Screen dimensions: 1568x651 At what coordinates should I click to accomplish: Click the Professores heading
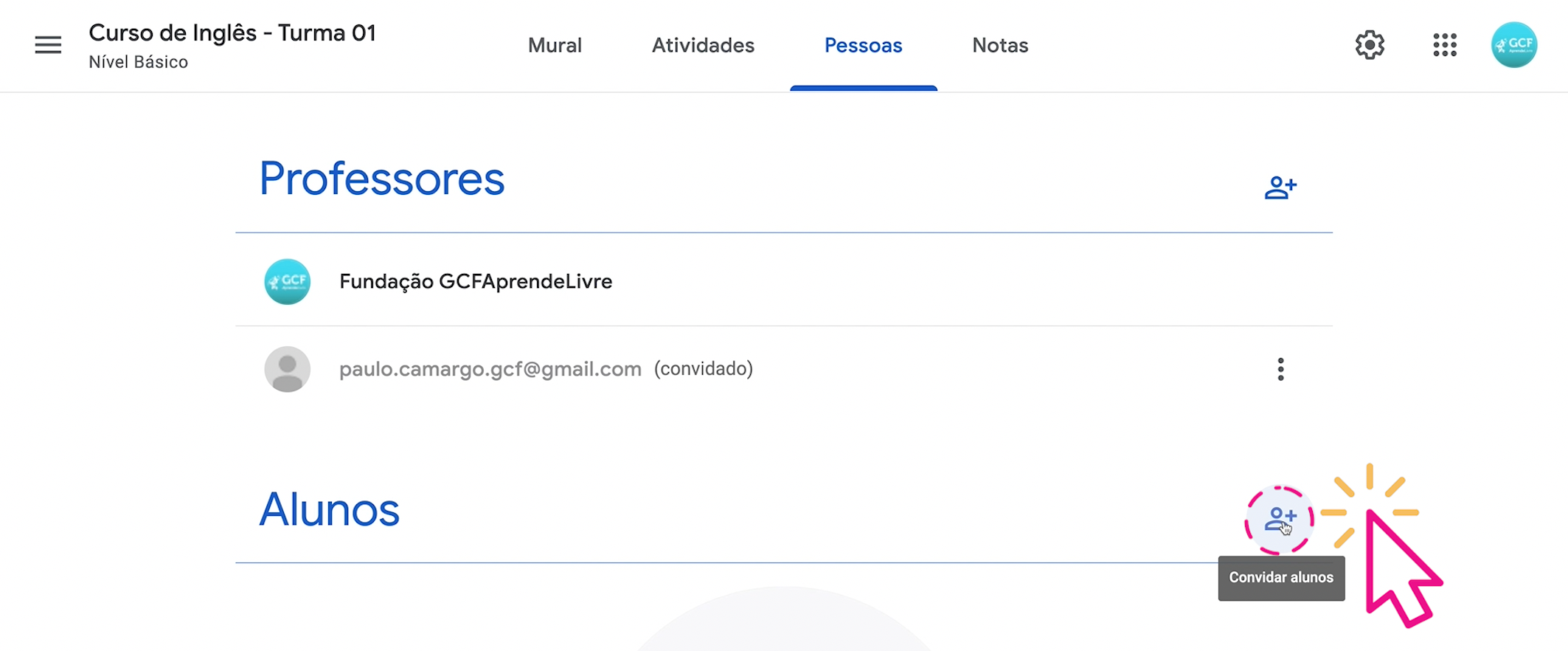pos(381,179)
